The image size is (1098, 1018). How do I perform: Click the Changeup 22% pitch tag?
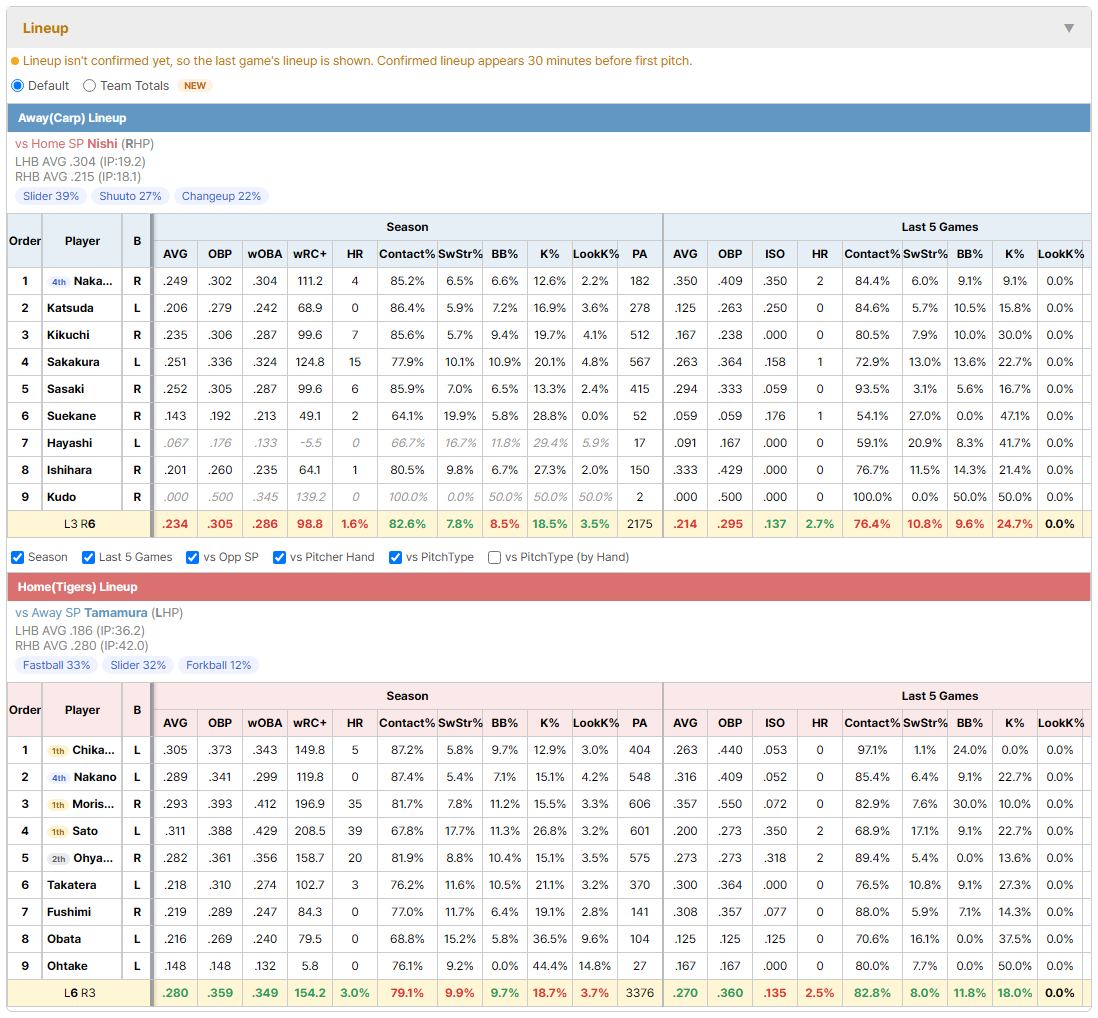point(221,196)
